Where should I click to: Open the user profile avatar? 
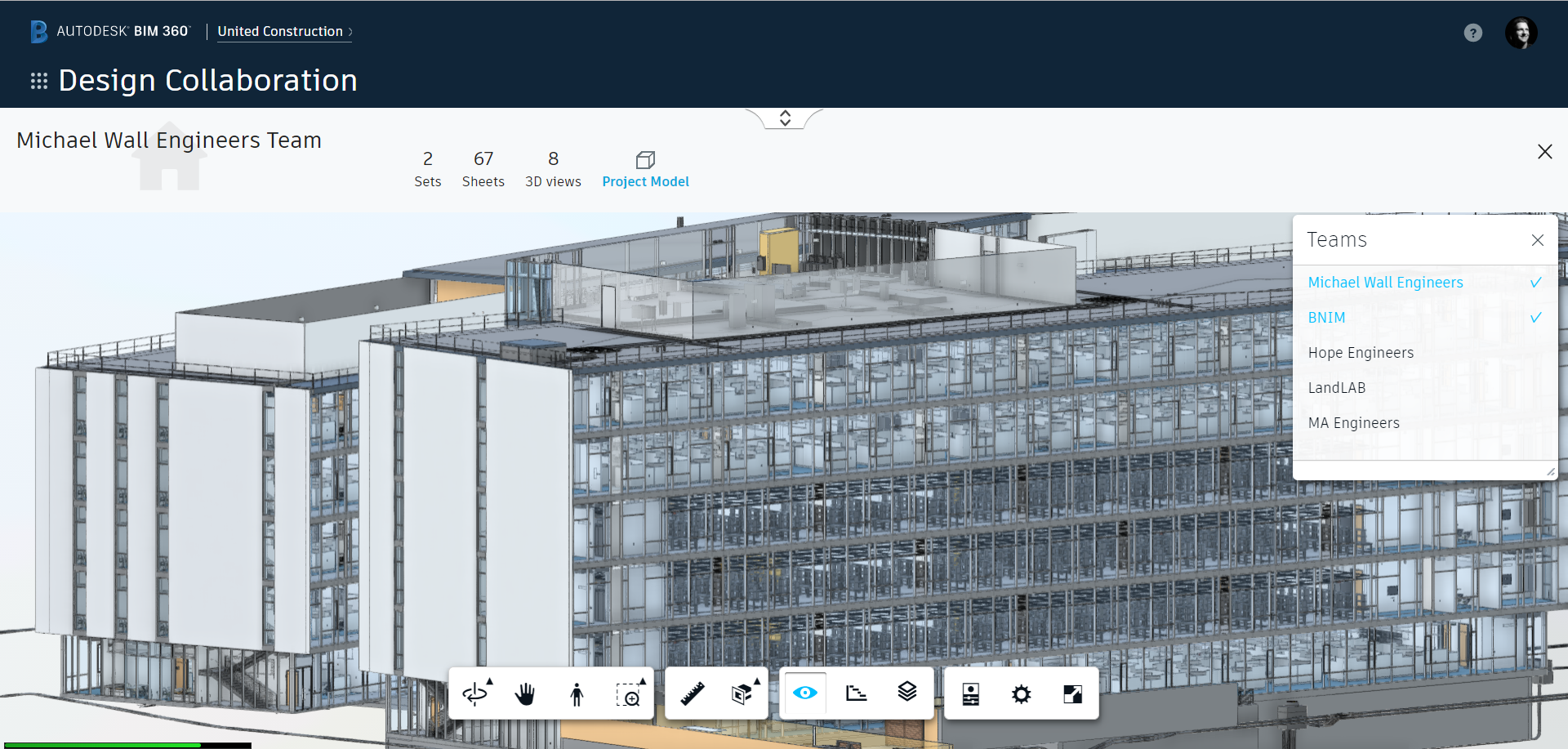click(1521, 33)
